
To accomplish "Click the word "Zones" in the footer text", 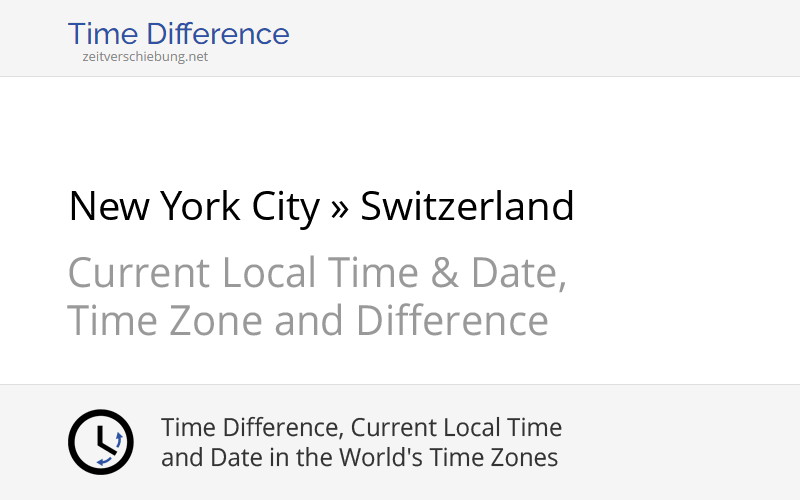I will [x=526, y=458].
